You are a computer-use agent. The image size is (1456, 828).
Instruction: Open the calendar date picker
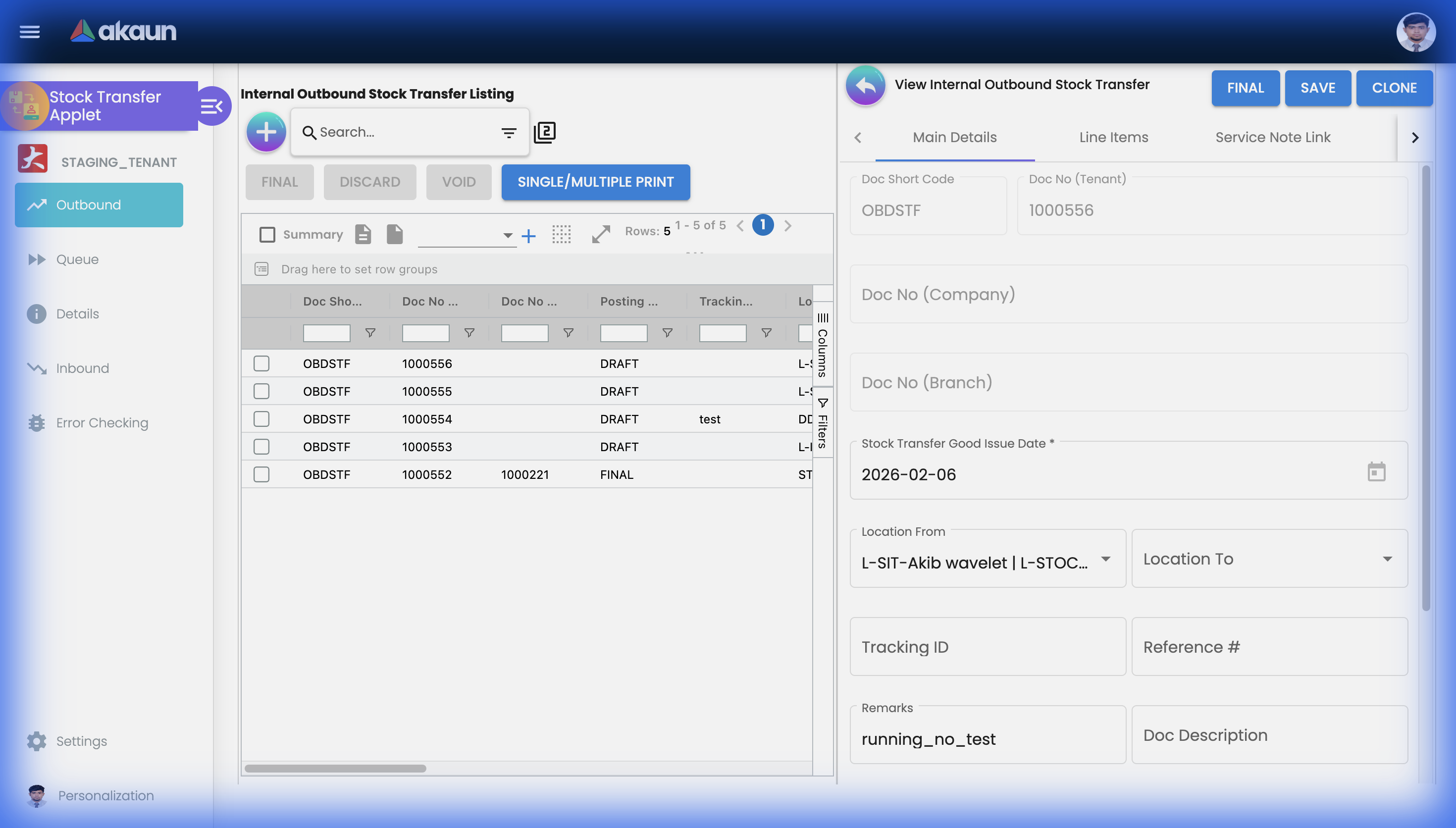pyautogui.click(x=1376, y=471)
